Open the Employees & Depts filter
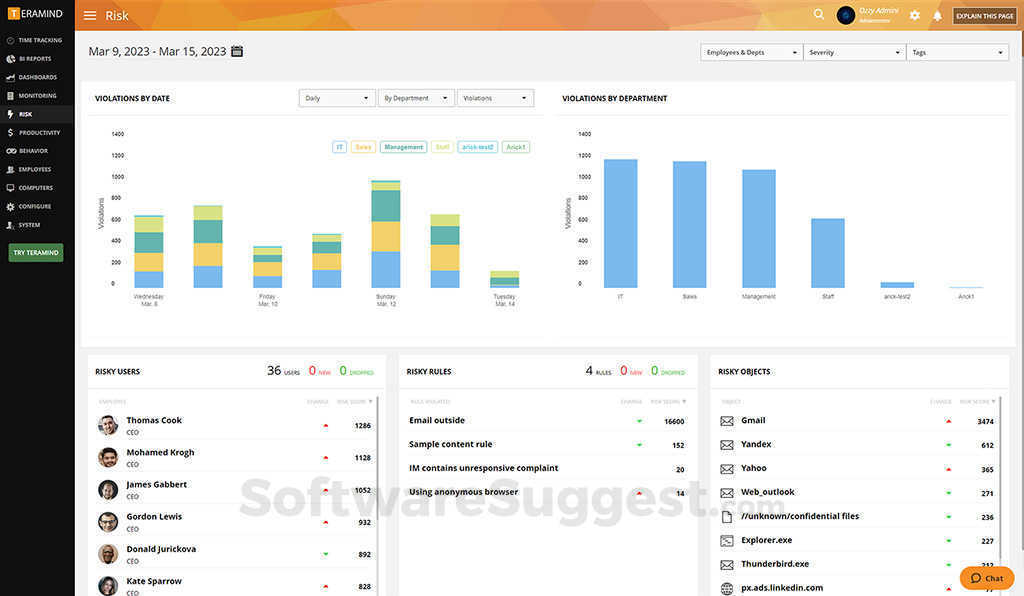 pyautogui.click(x=750, y=52)
